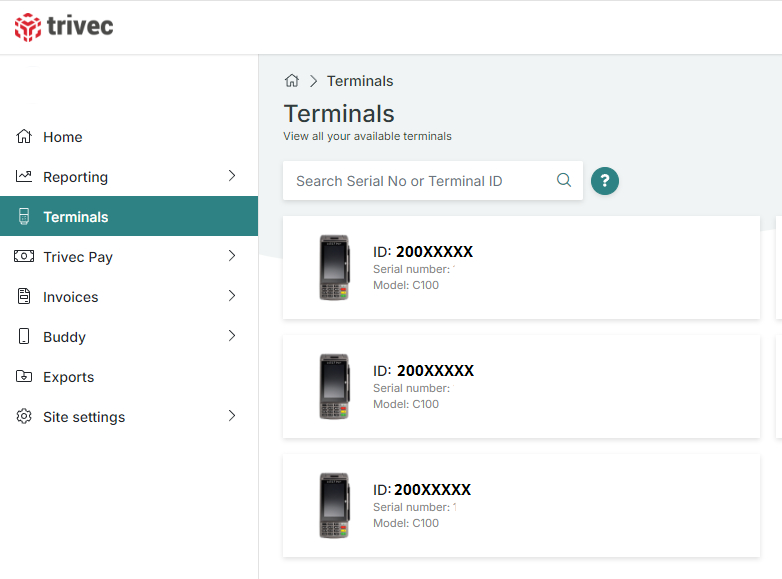
Task: Open help with the question mark button
Action: (x=605, y=181)
